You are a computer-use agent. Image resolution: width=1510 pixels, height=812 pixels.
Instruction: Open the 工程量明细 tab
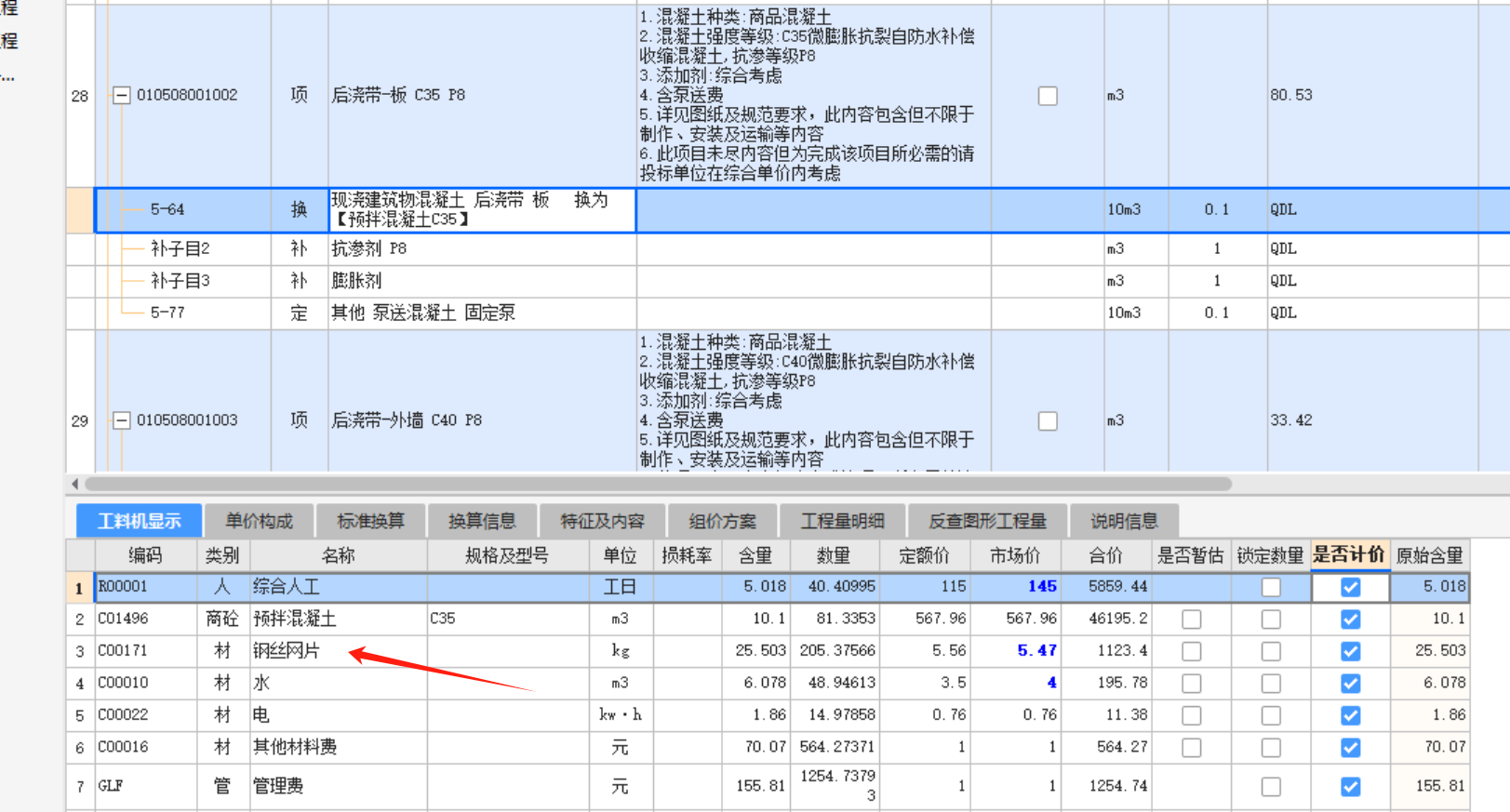(x=842, y=521)
